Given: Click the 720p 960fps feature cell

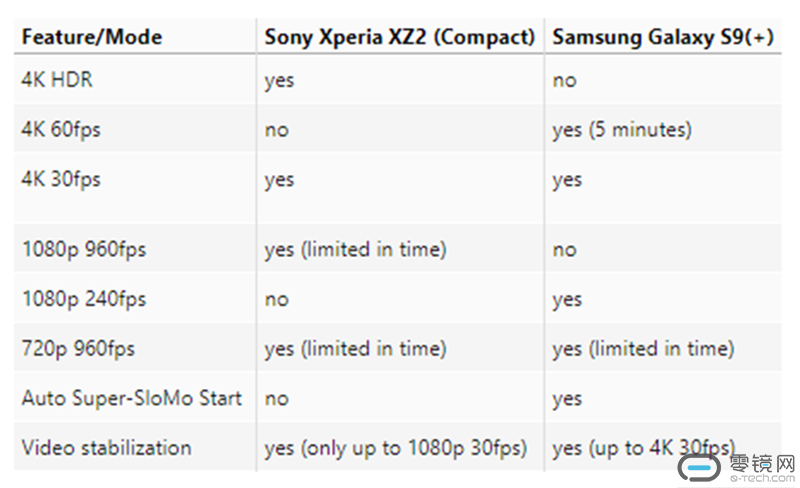Looking at the screenshot, I should point(78,349).
